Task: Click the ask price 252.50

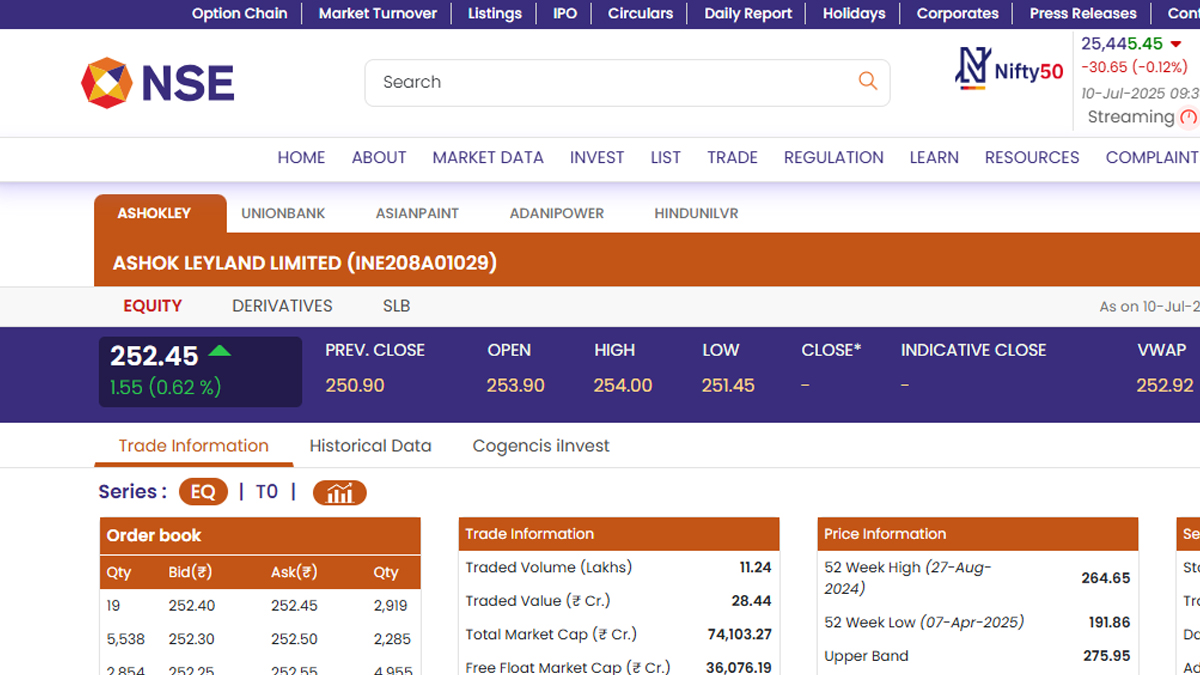Action: pos(294,640)
